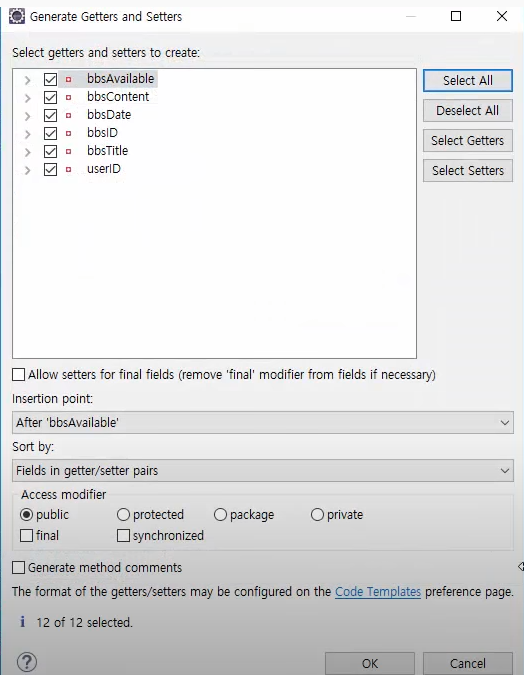524x675 pixels.
Task: Click the red field icon next to userID
Action: click(x=68, y=170)
